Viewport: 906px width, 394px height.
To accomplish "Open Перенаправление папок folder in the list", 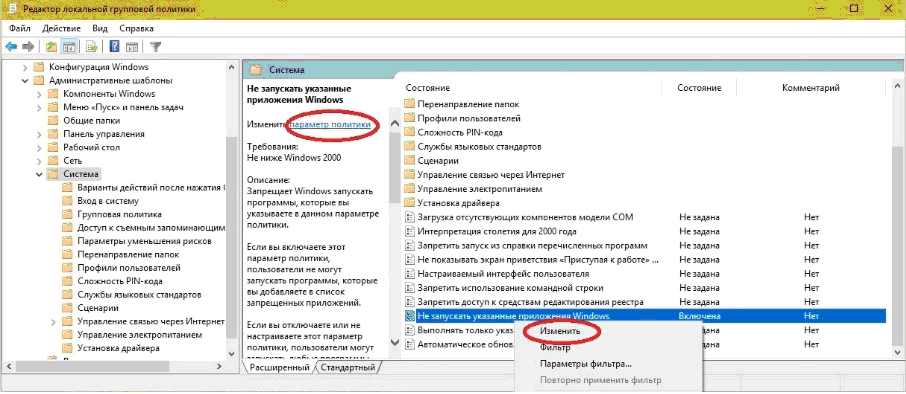I will 468,104.
